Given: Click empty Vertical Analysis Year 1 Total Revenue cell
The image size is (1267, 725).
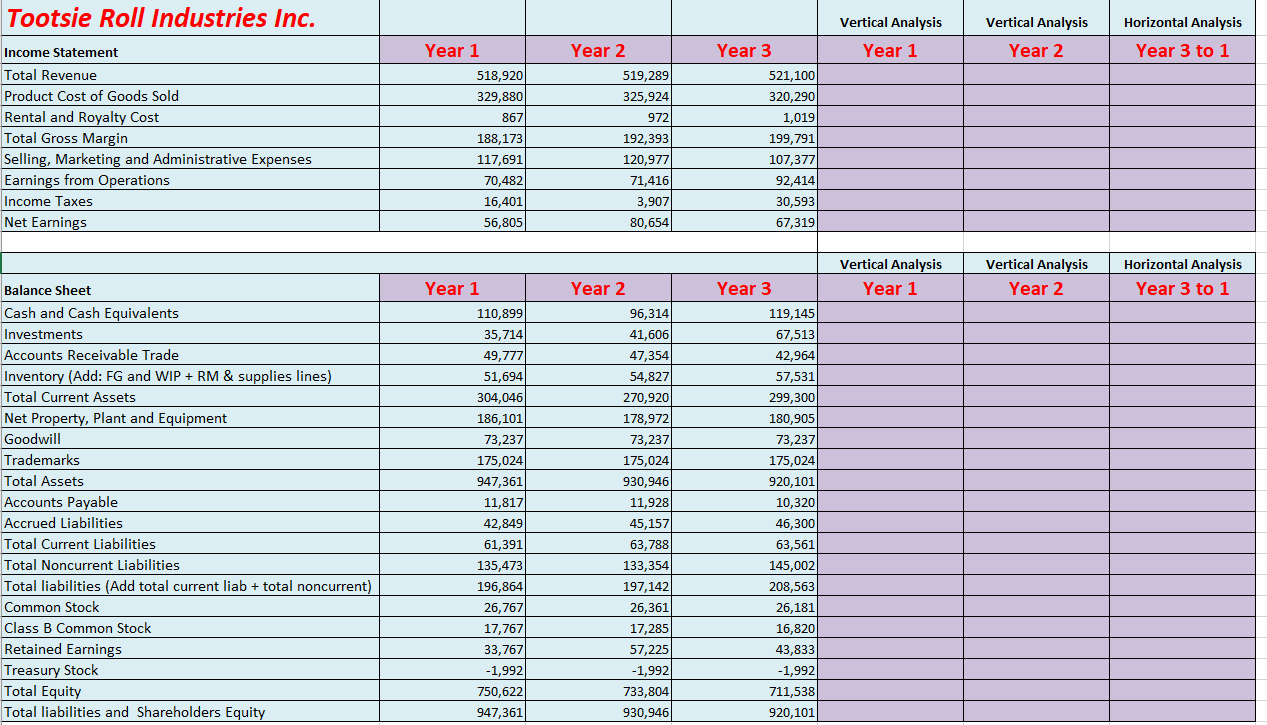Looking at the screenshot, I should pyautogui.click(x=890, y=75).
